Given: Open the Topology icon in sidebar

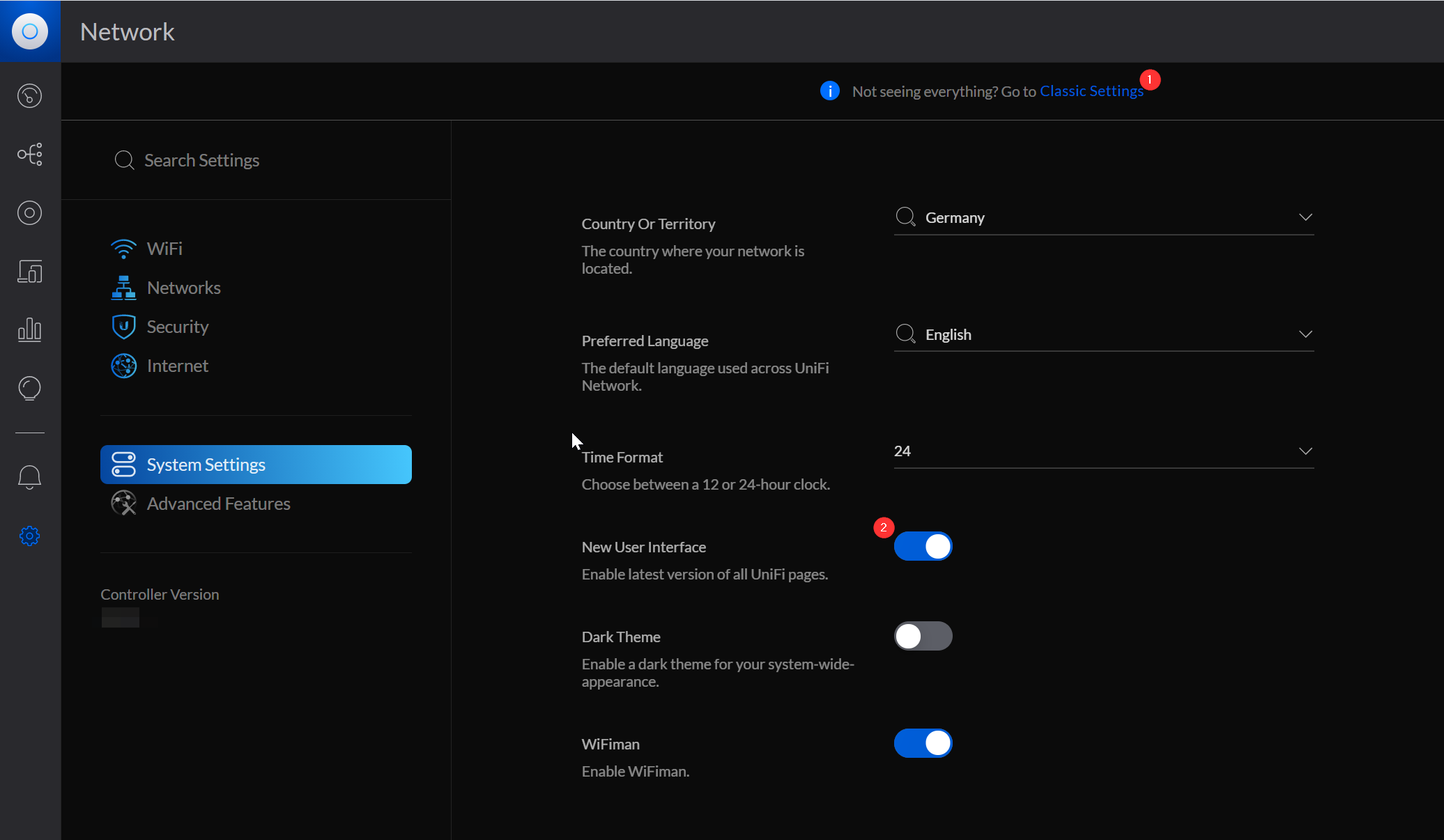Looking at the screenshot, I should (29, 154).
